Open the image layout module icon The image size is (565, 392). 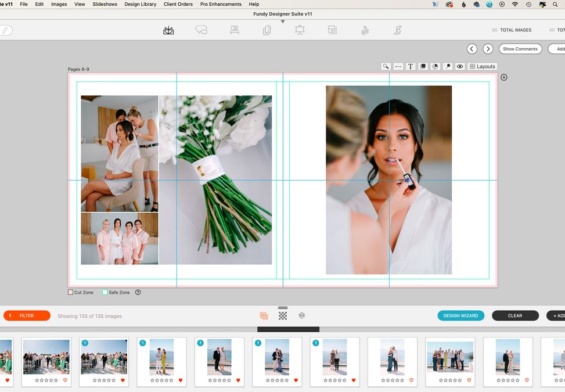[332, 30]
